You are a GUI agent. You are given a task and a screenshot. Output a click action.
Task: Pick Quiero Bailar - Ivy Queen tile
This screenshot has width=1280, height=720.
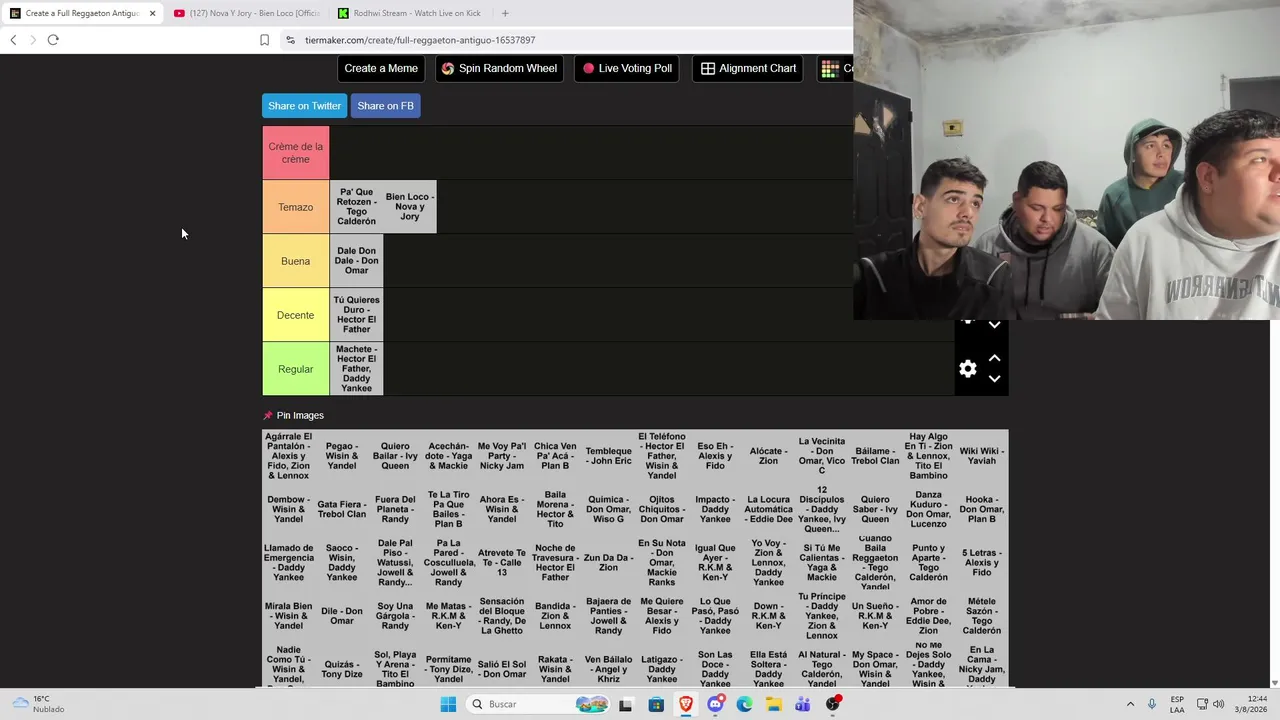395,456
